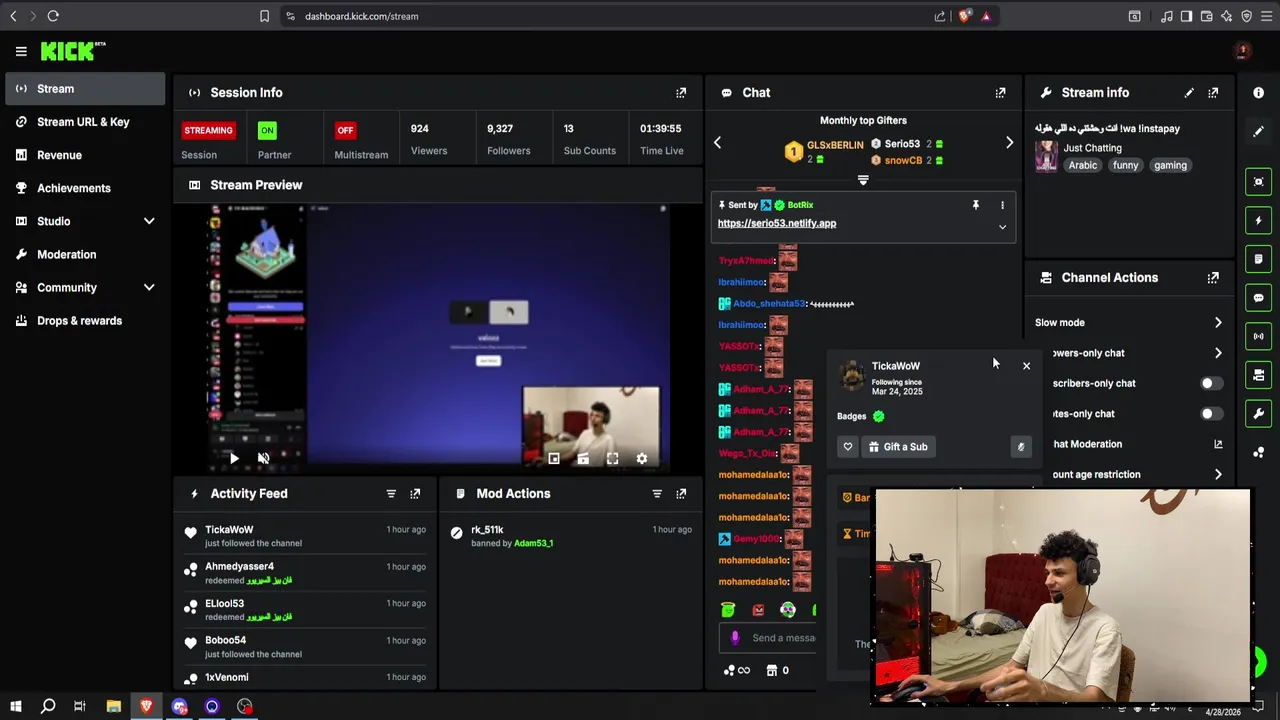
Task: Pop out the Activity Feed panel
Action: pos(415,494)
